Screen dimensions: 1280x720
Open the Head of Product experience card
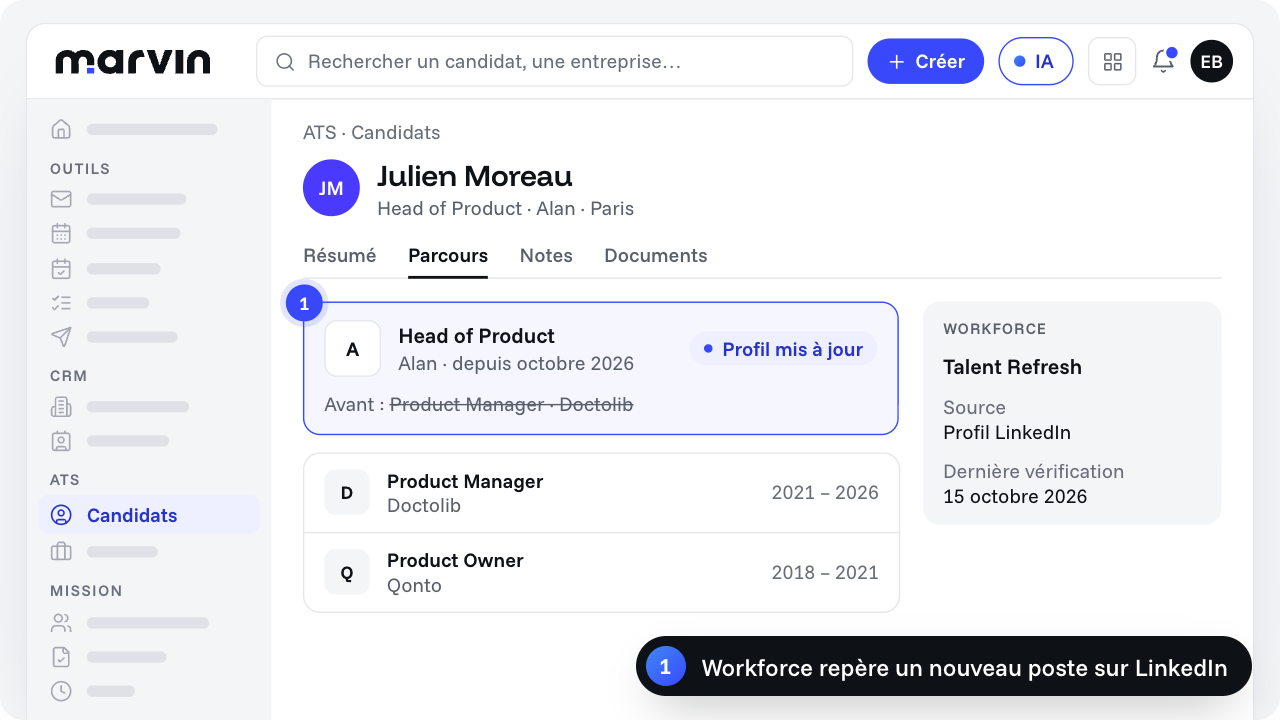[x=601, y=368]
